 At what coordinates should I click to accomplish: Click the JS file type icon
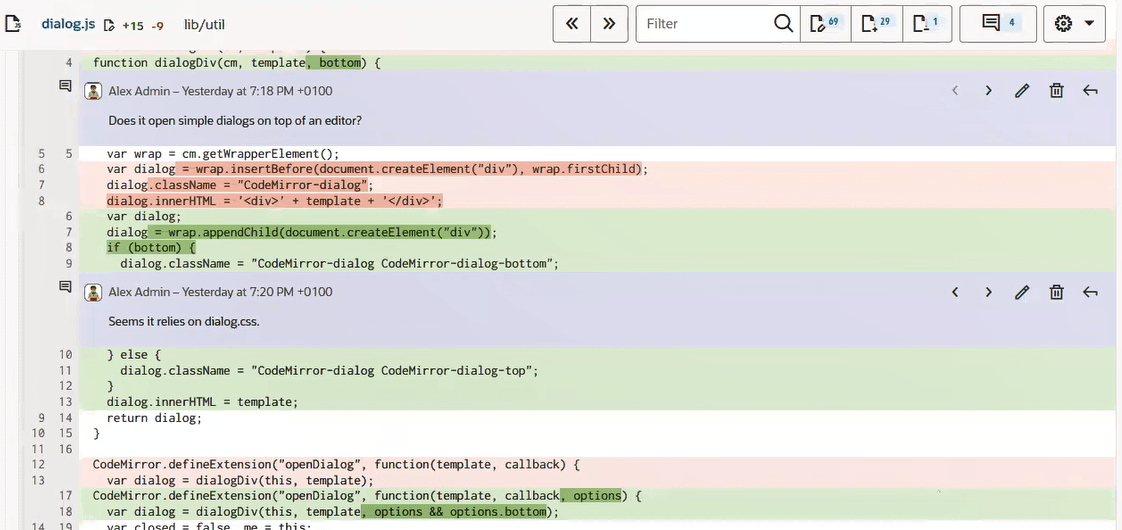coord(14,24)
